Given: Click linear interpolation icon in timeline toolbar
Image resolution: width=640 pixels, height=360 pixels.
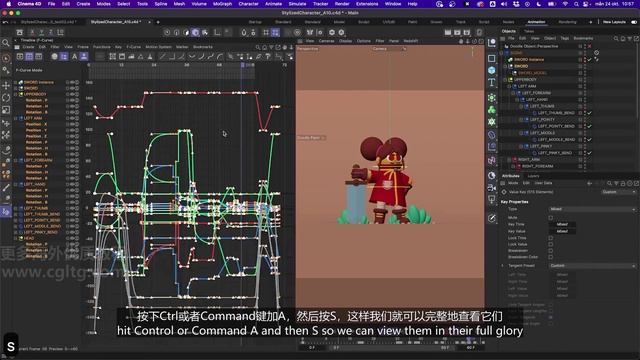Looking at the screenshot, I should 162,57.
